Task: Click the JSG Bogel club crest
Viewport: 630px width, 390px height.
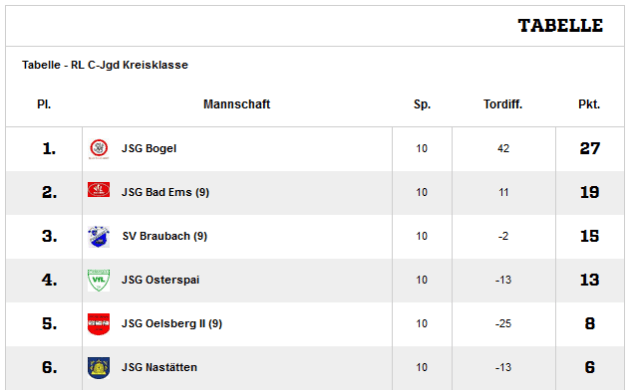Action: (x=99, y=149)
